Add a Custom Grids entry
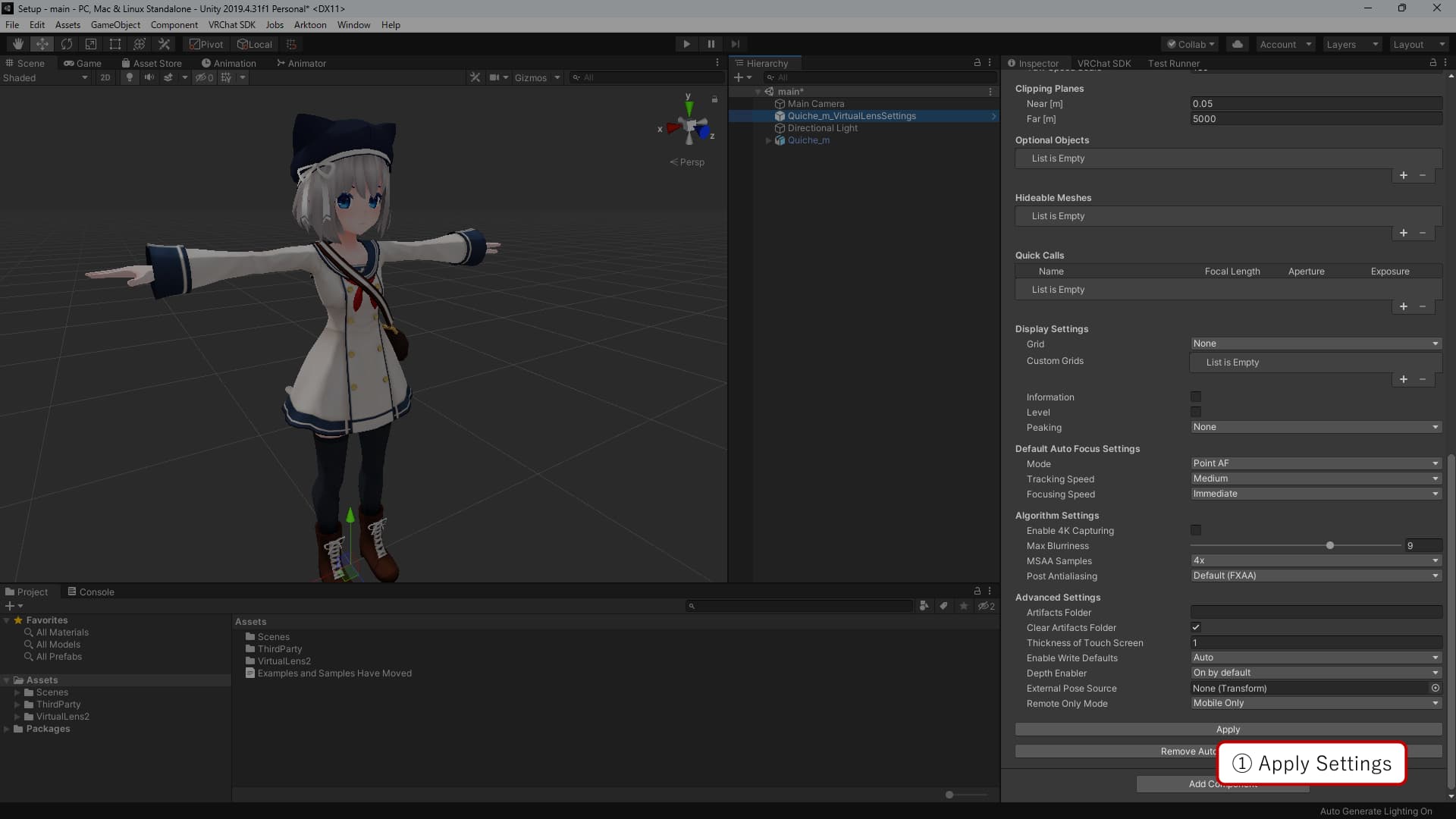 click(x=1404, y=379)
